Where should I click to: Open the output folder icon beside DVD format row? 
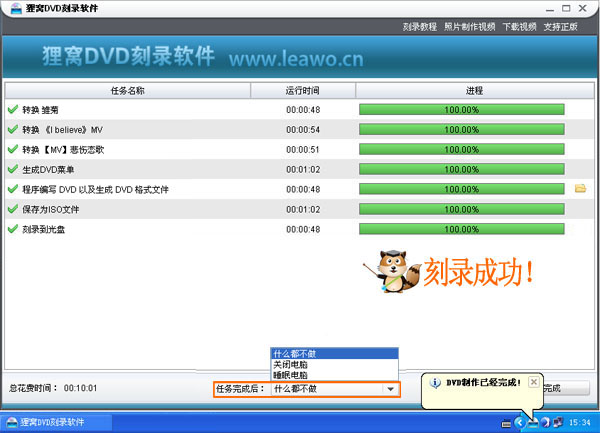click(580, 188)
